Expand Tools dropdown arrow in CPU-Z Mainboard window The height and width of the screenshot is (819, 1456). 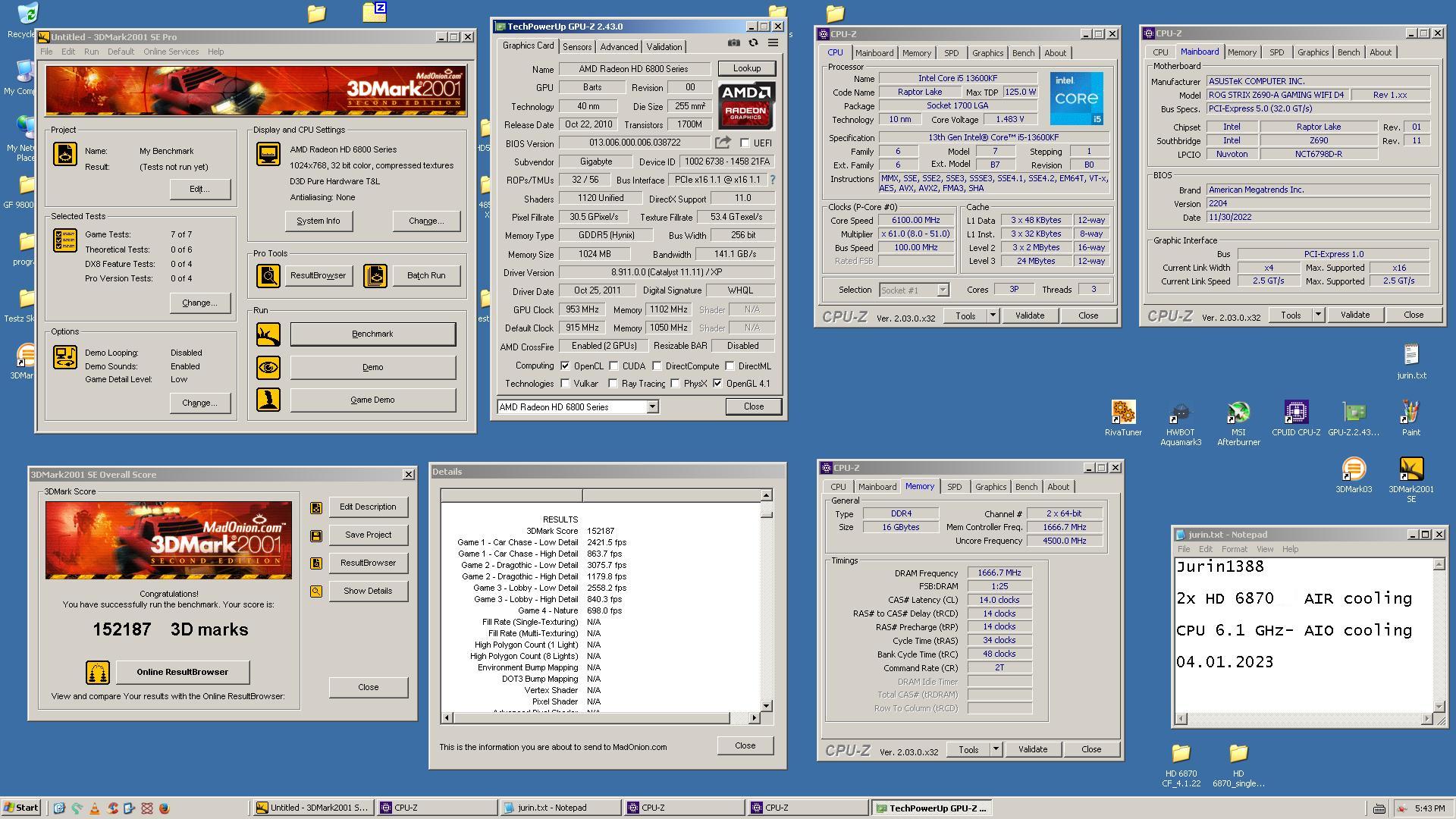[x=1318, y=315]
